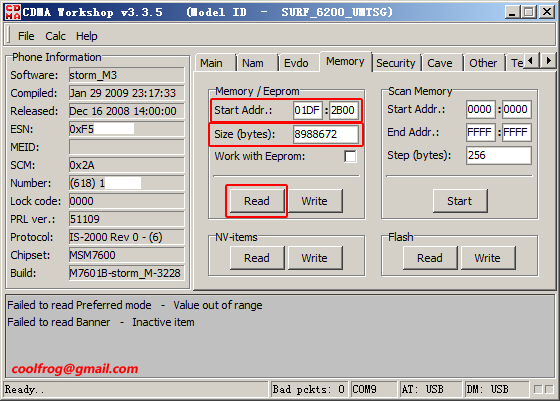Click Write in NV-items group

click(314, 258)
